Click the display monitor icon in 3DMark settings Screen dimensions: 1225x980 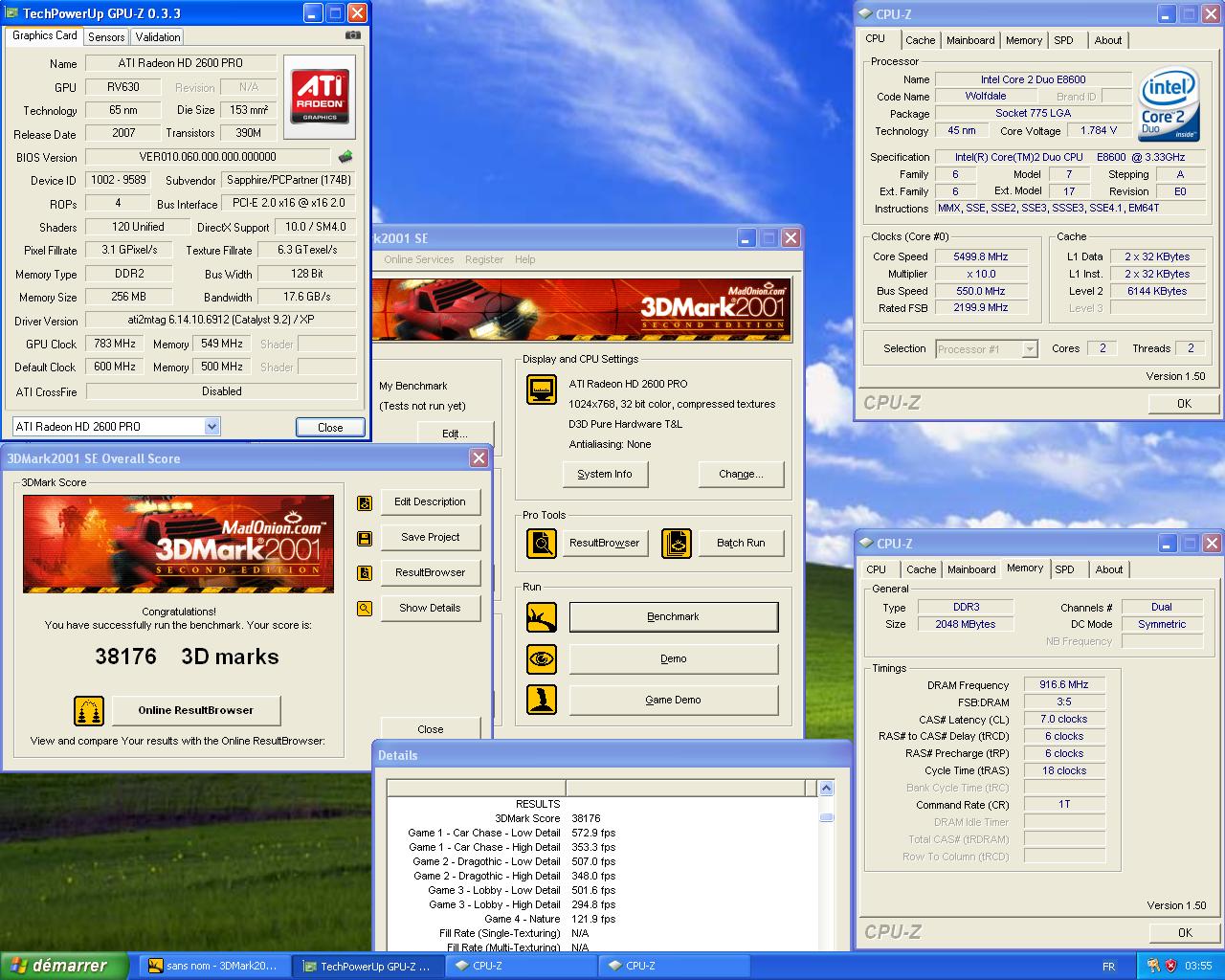click(x=542, y=390)
